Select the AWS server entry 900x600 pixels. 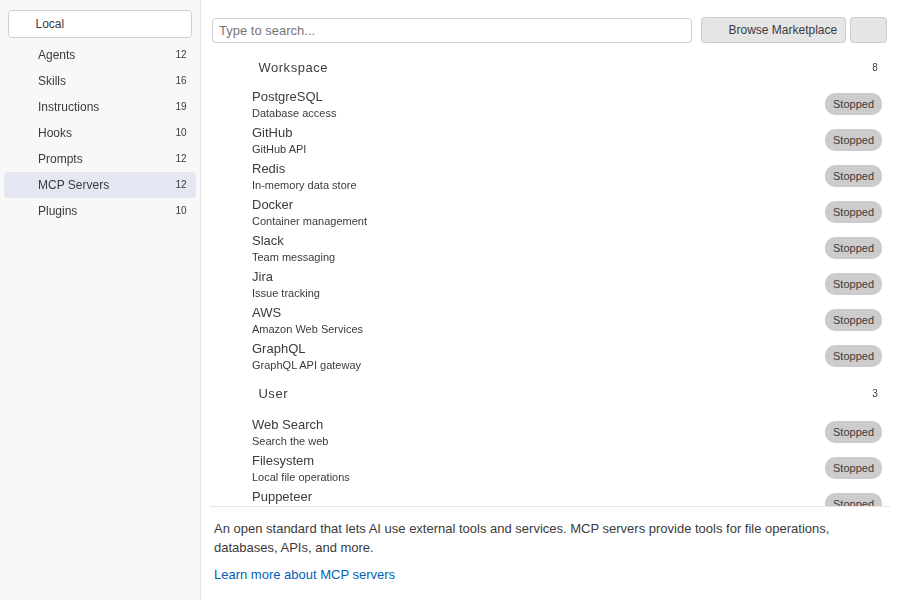coord(550,320)
